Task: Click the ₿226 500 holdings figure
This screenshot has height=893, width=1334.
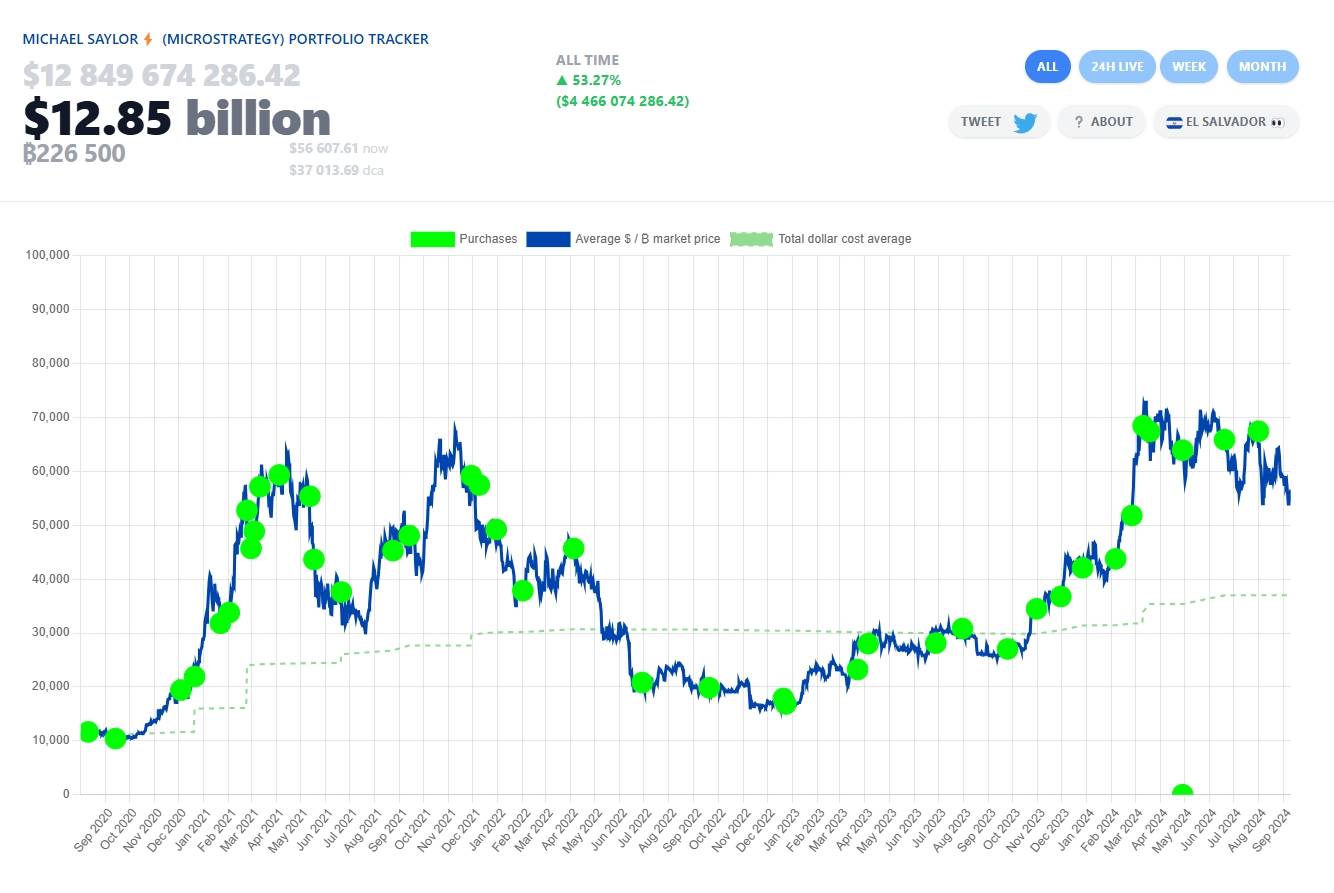Action: (74, 154)
